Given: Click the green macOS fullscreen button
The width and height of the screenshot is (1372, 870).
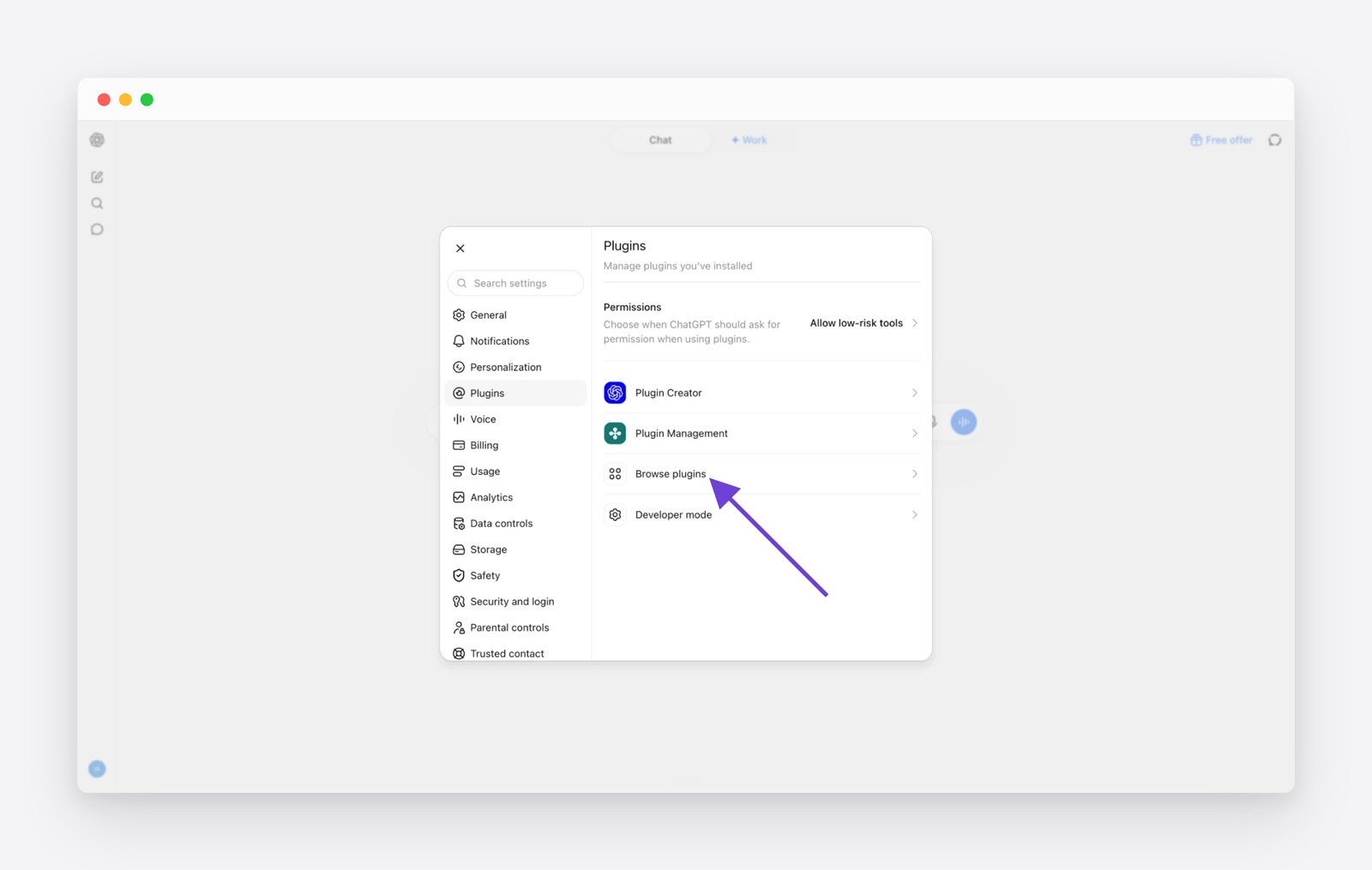Looking at the screenshot, I should [x=147, y=99].
